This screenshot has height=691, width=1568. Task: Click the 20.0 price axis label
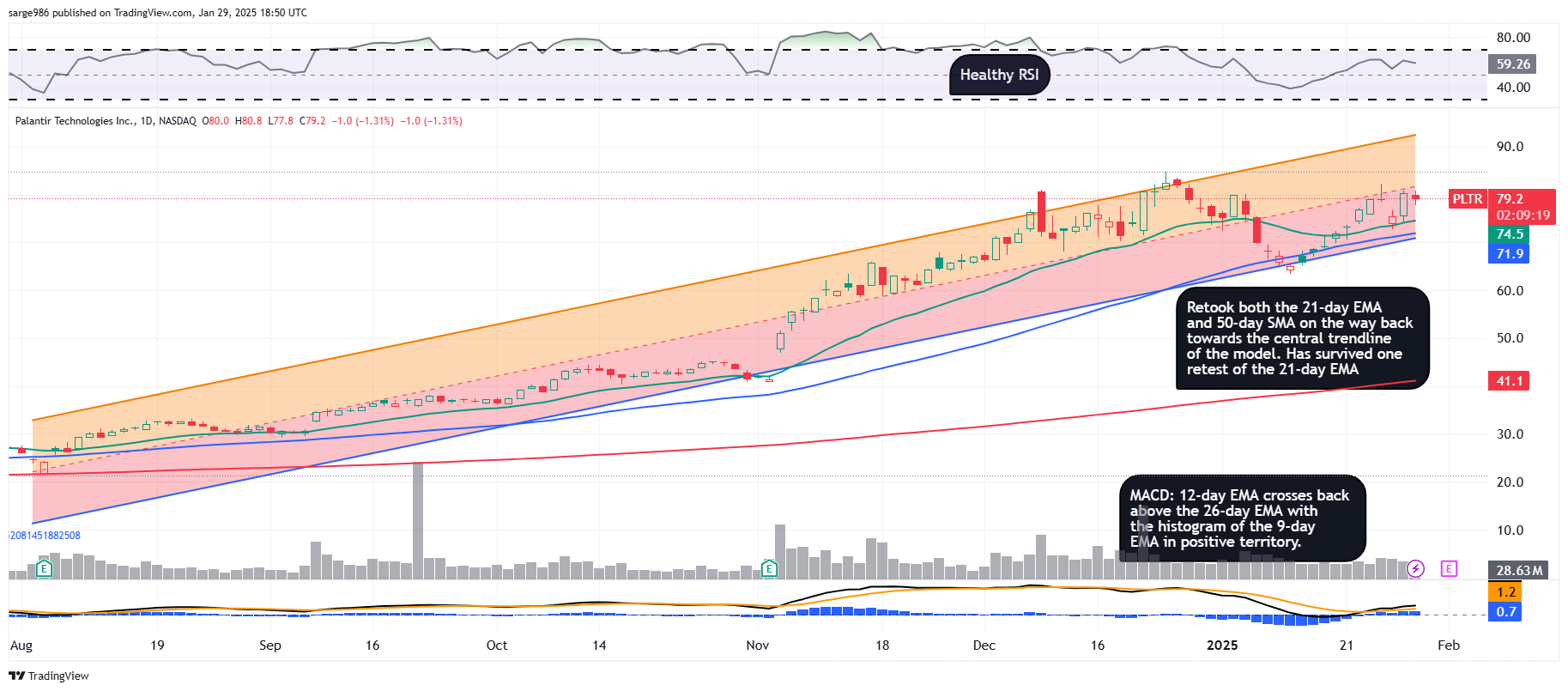(x=1510, y=482)
